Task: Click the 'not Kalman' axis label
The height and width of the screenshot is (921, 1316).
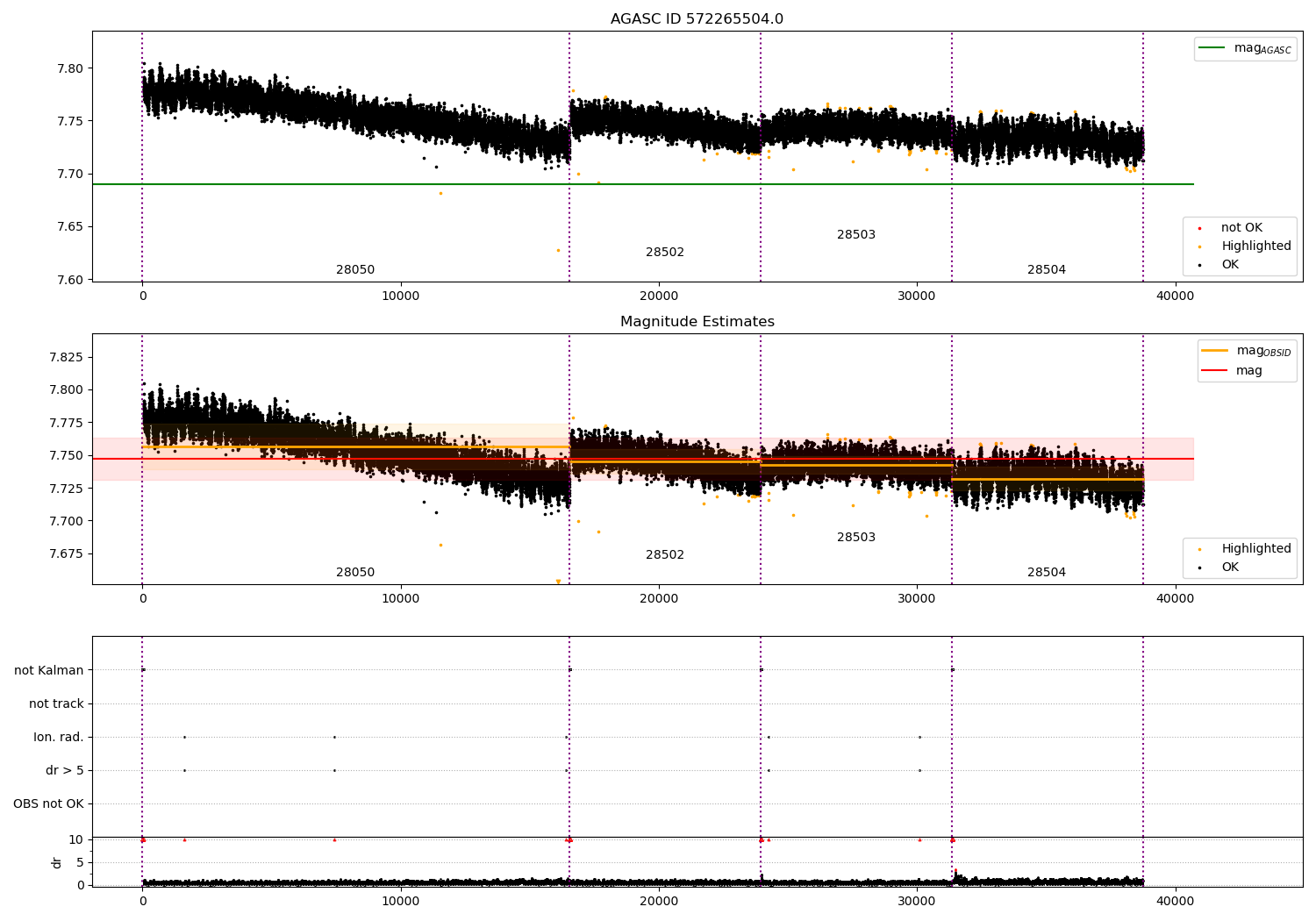Action: 49,671
